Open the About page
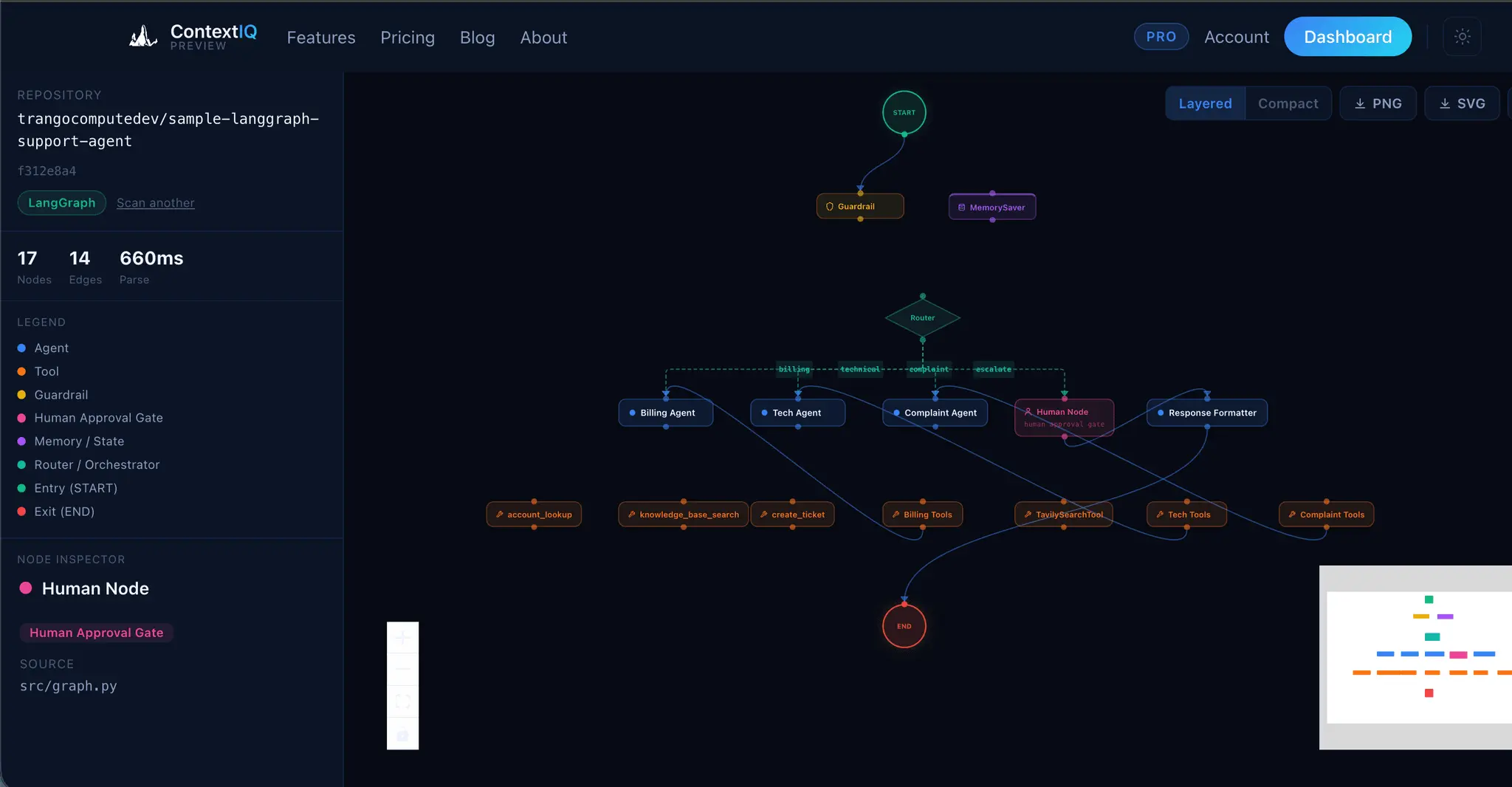 [543, 38]
